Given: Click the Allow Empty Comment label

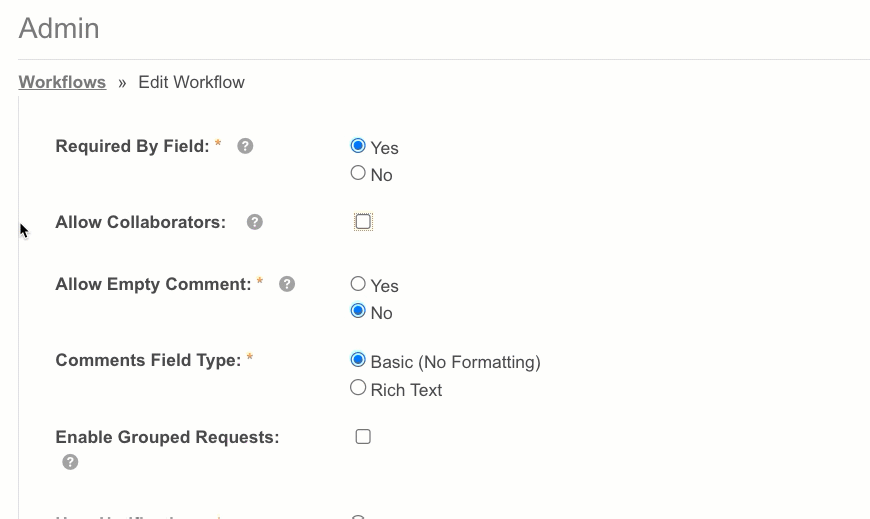Looking at the screenshot, I should coord(153,284).
